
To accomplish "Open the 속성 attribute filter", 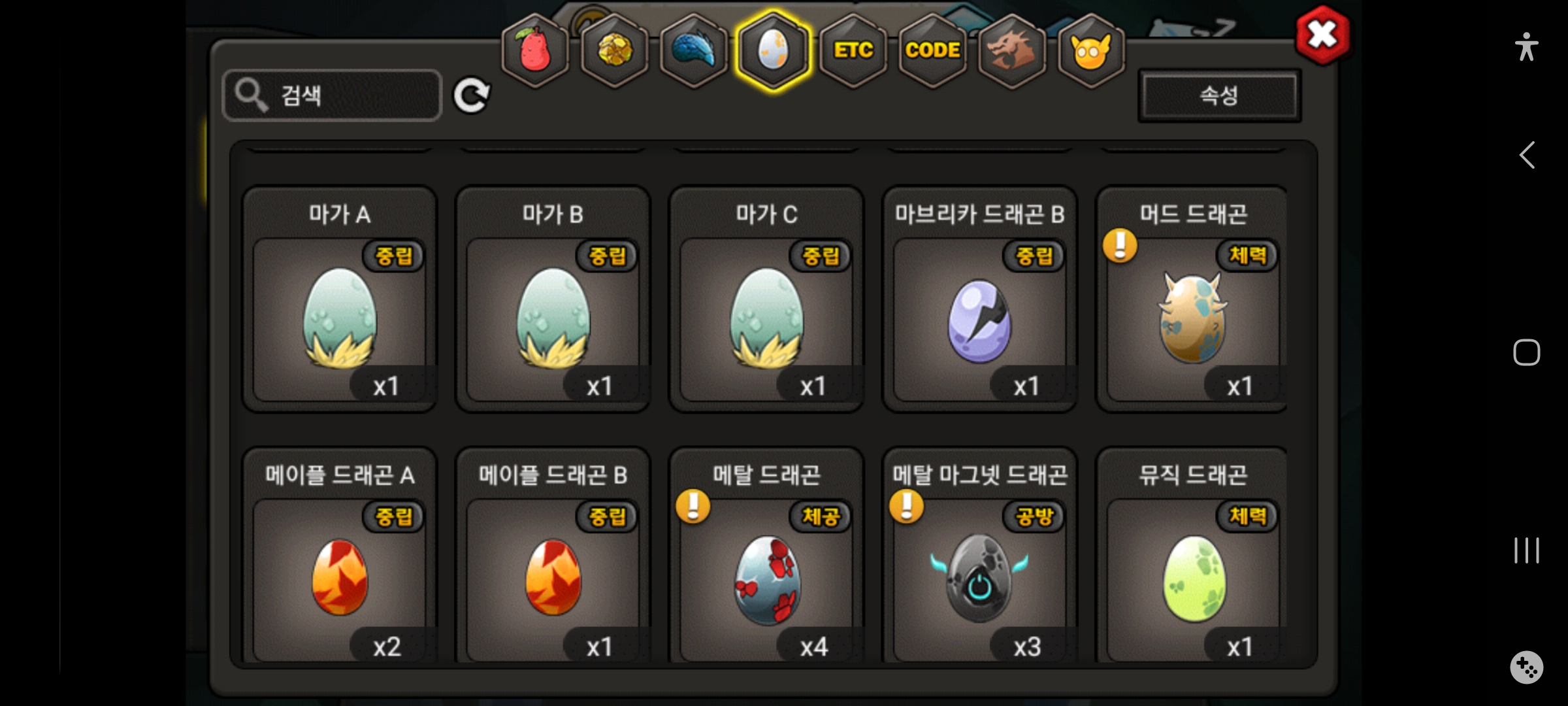I will click(1219, 96).
